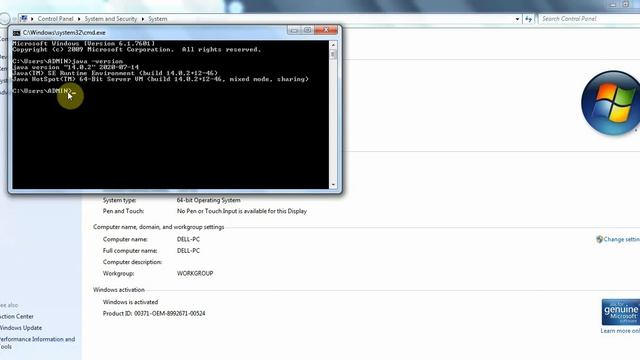Click the Computer name value DELL-PC
The height and width of the screenshot is (360, 640).
(x=188, y=239)
